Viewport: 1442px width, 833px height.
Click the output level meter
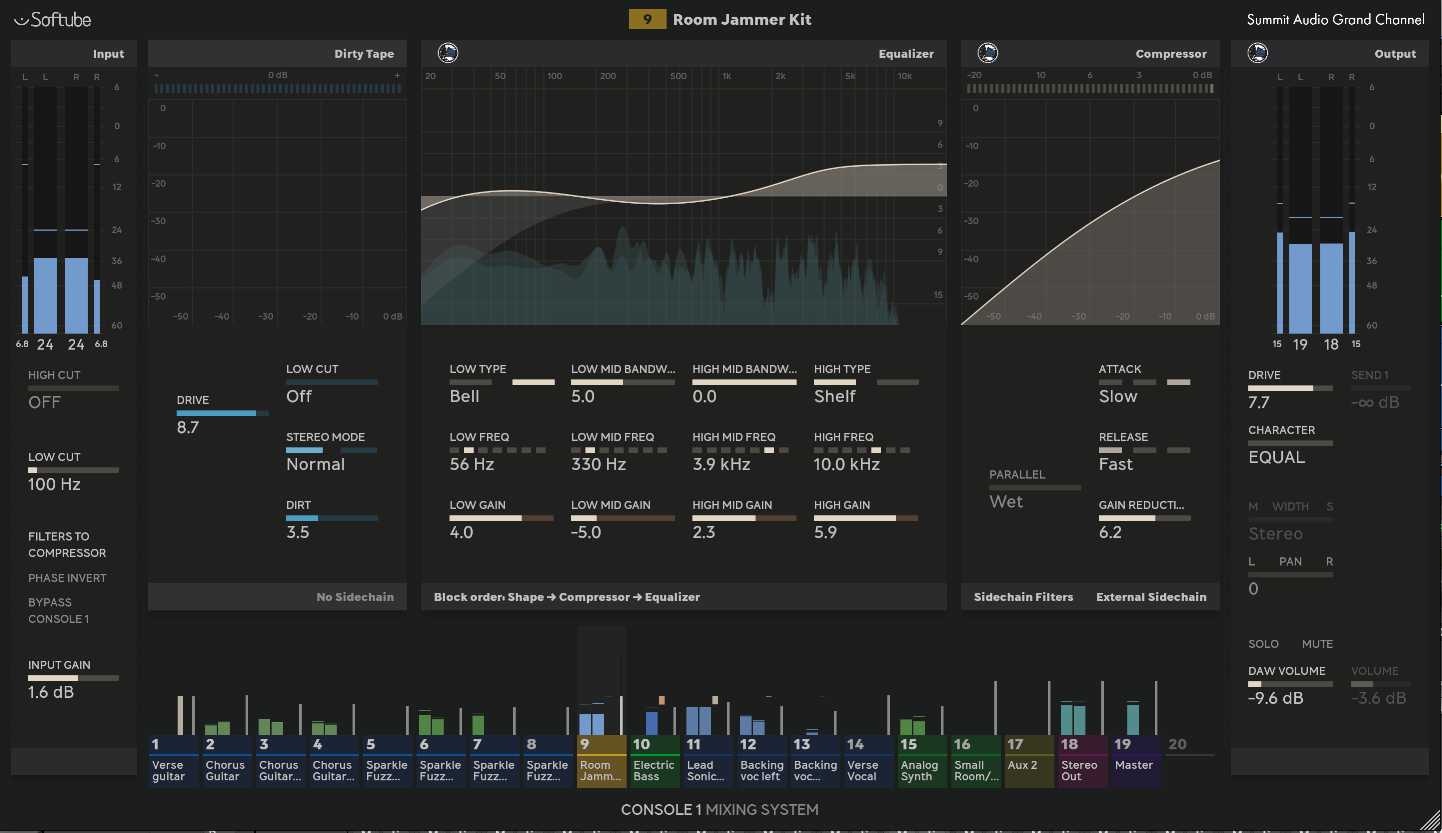tap(1314, 210)
